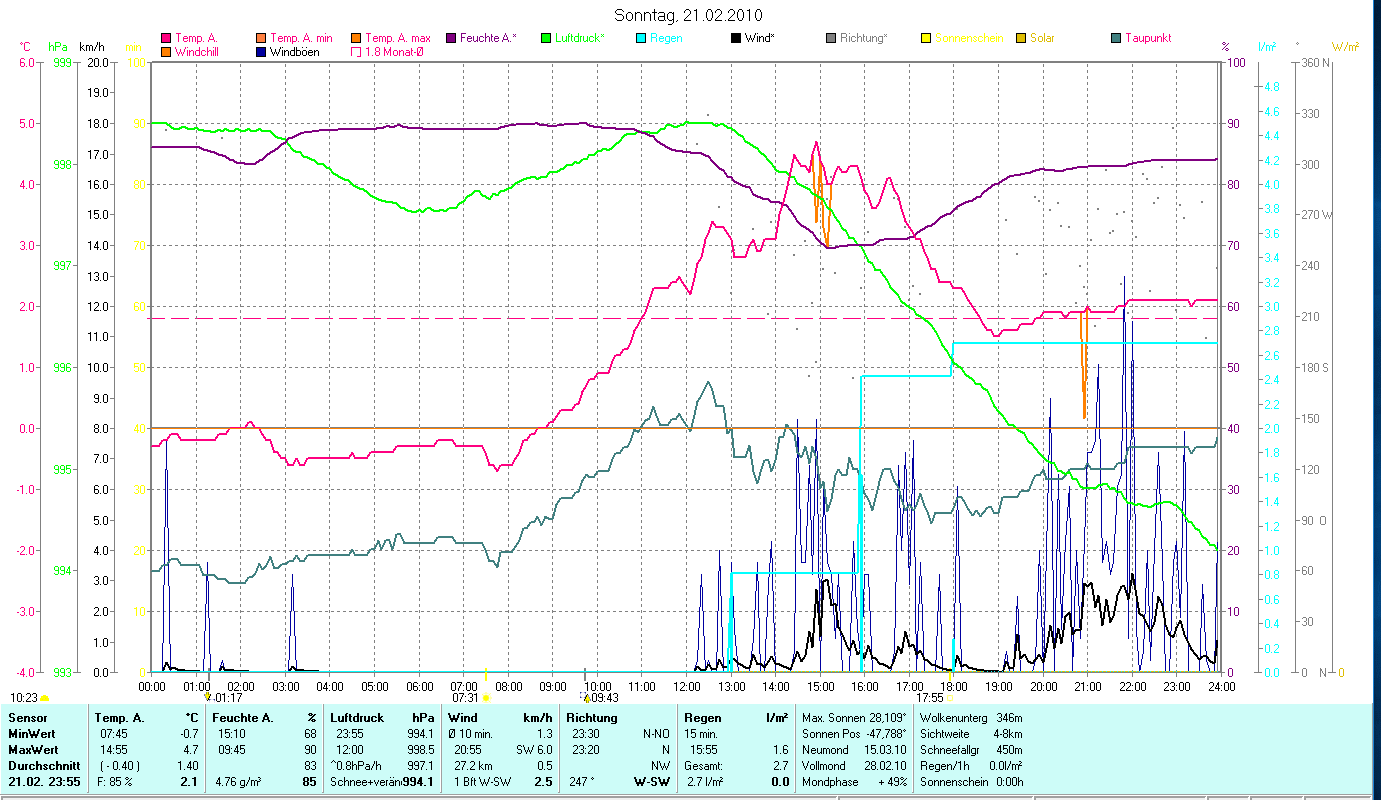Click the sun icon beside 10:23
This screenshot has height=800, width=1381.
[44, 698]
